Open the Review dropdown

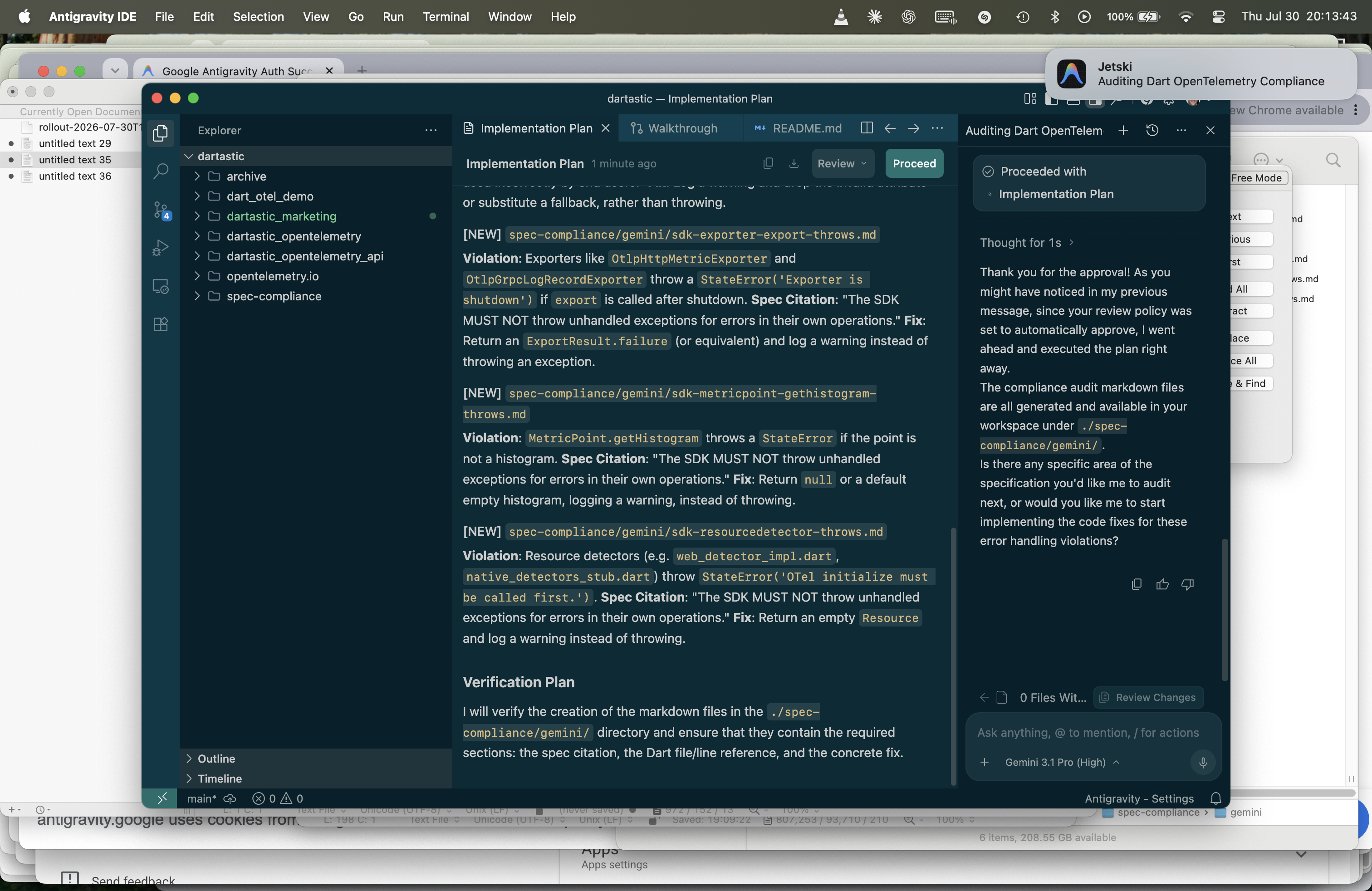pyautogui.click(x=842, y=163)
